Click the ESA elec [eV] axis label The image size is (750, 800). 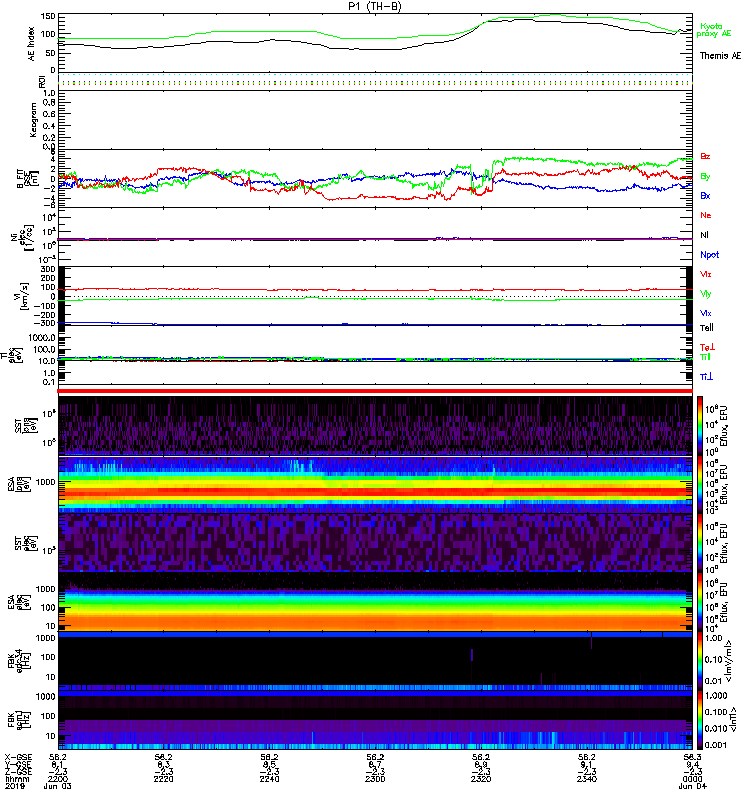17,603
